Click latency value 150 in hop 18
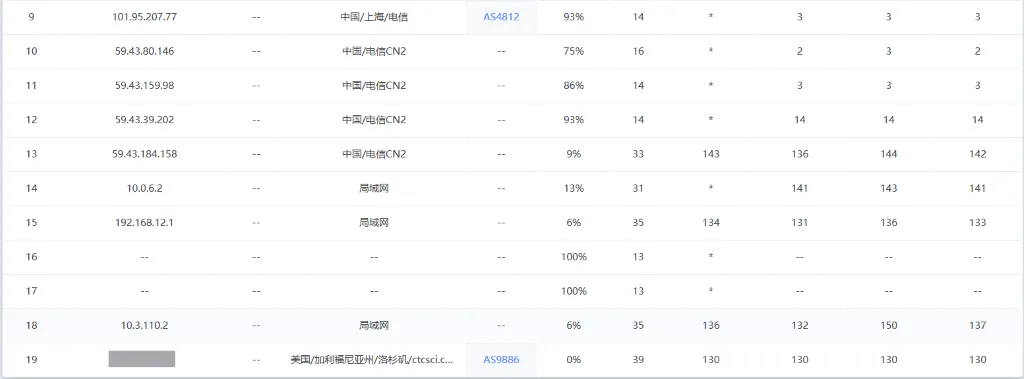 point(888,325)
